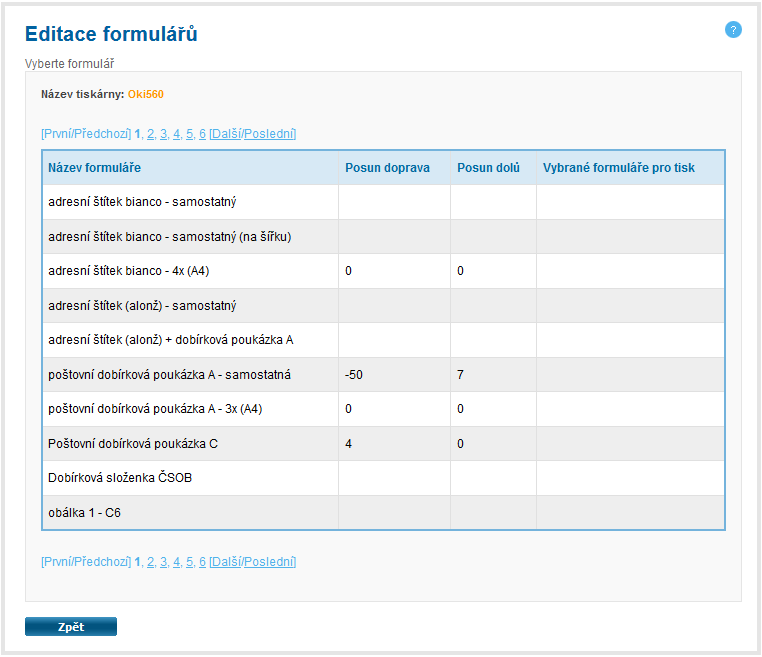This screenshot has height=657, width=762.
Task: Select form 'adresní štítek bianco - samostatný'
Action: [x=141, y=202]
